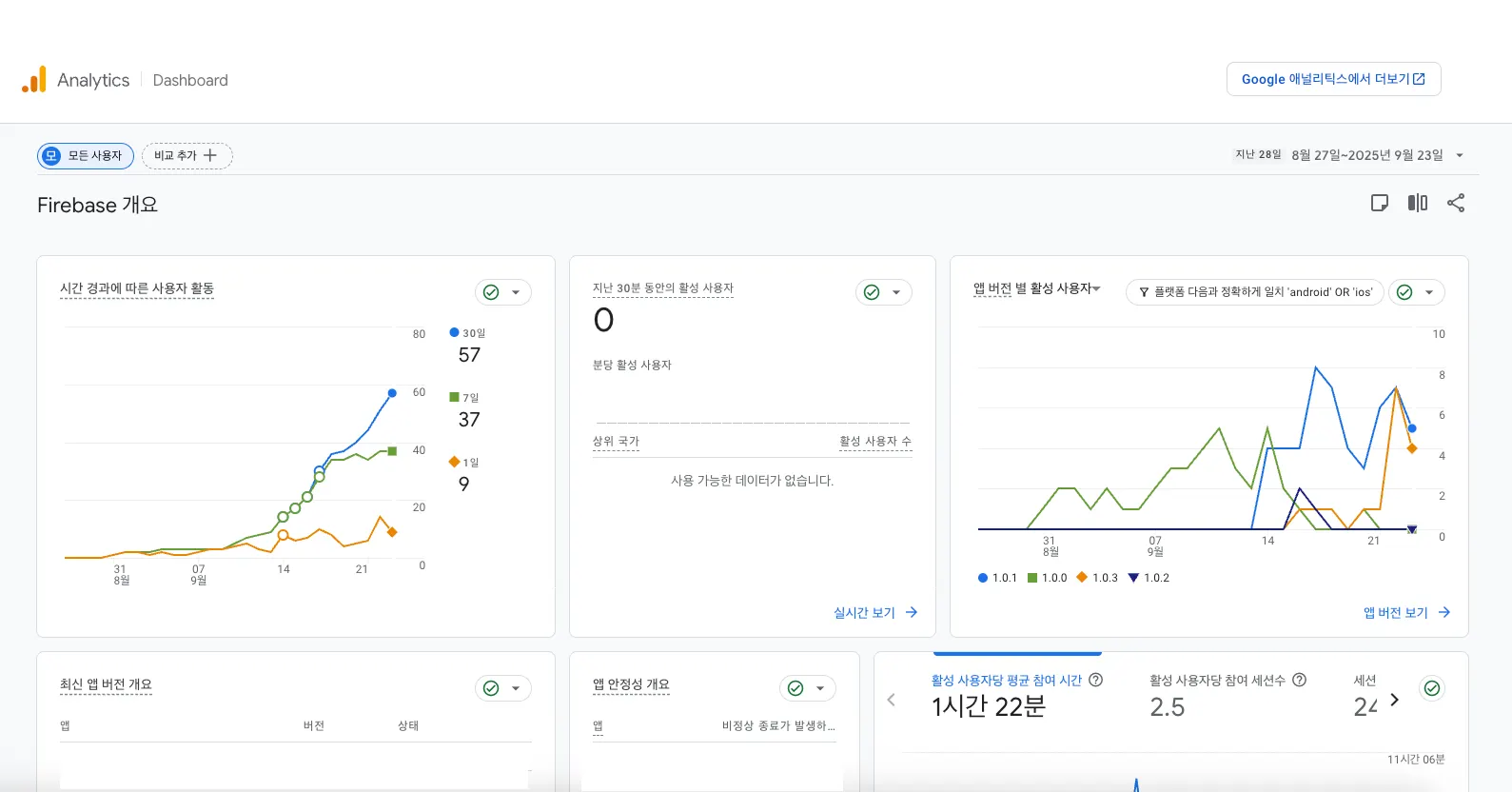Click 비교 추가 plus button
The image size is (1512, 792).
coord(187,155)
